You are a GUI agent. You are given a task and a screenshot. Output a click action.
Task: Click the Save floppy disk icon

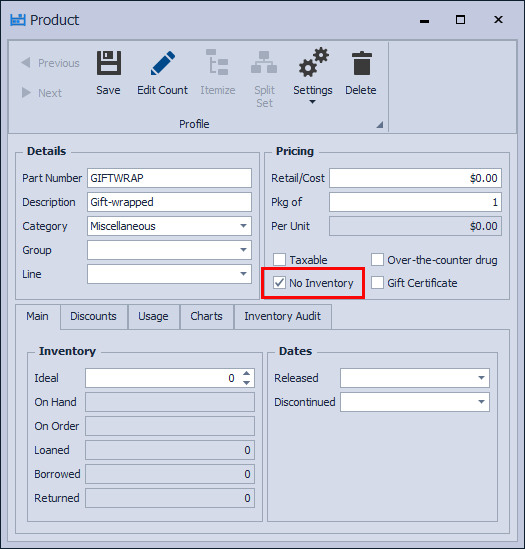pyautogui.click(x=109, y=63)
